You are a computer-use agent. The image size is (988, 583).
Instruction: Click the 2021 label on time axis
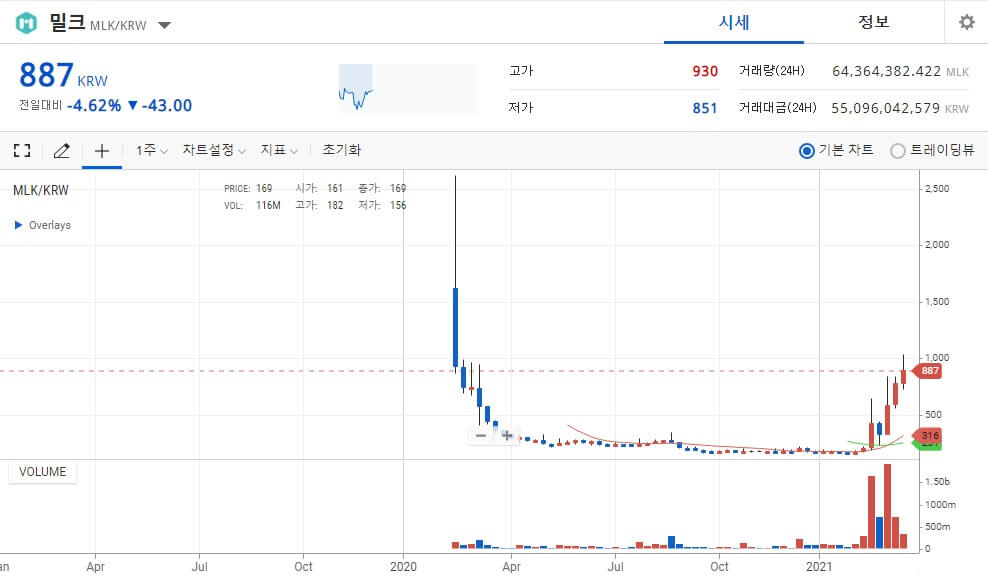819,567
